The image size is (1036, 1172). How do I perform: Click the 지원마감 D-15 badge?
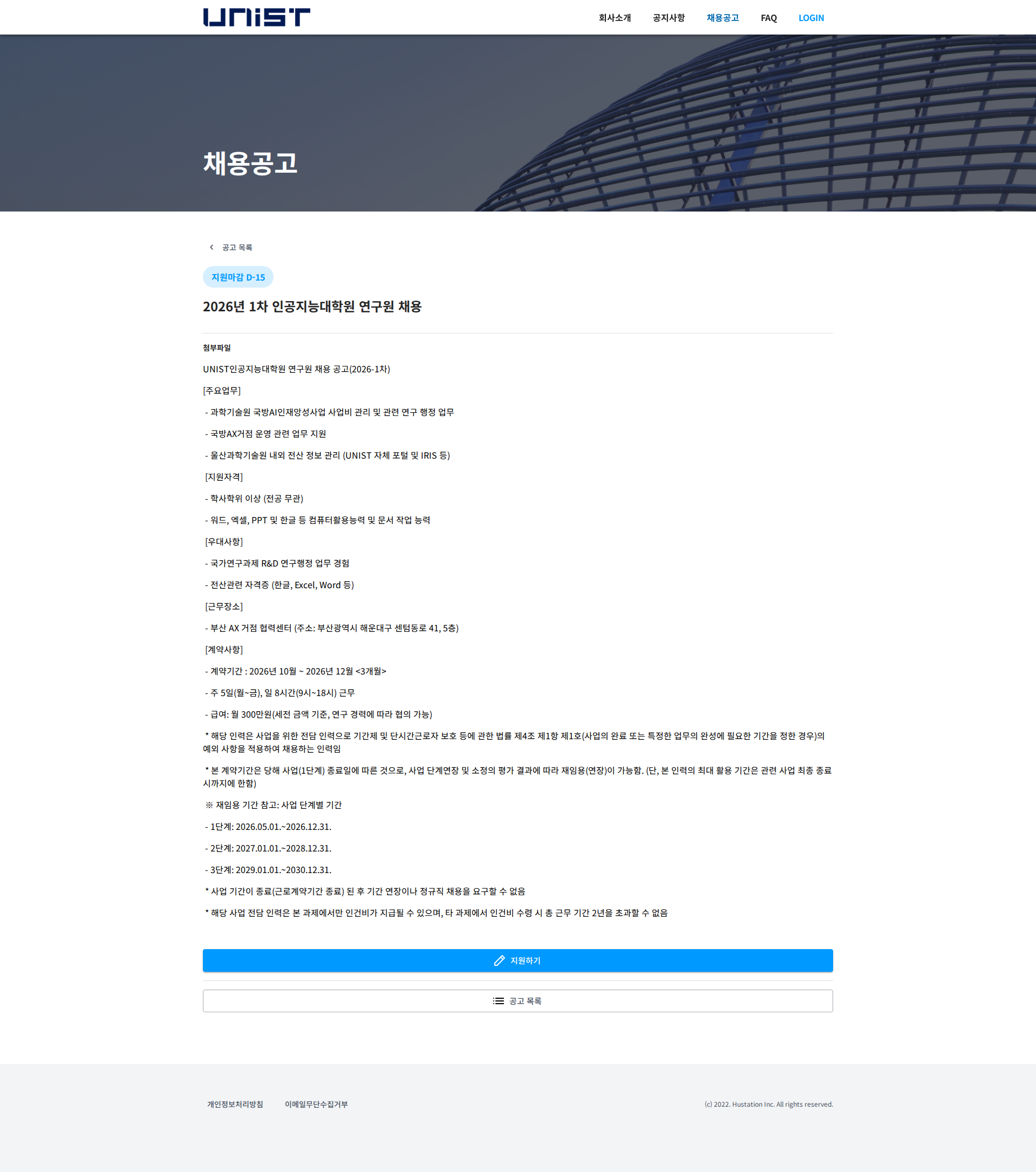tap(238, 277)
